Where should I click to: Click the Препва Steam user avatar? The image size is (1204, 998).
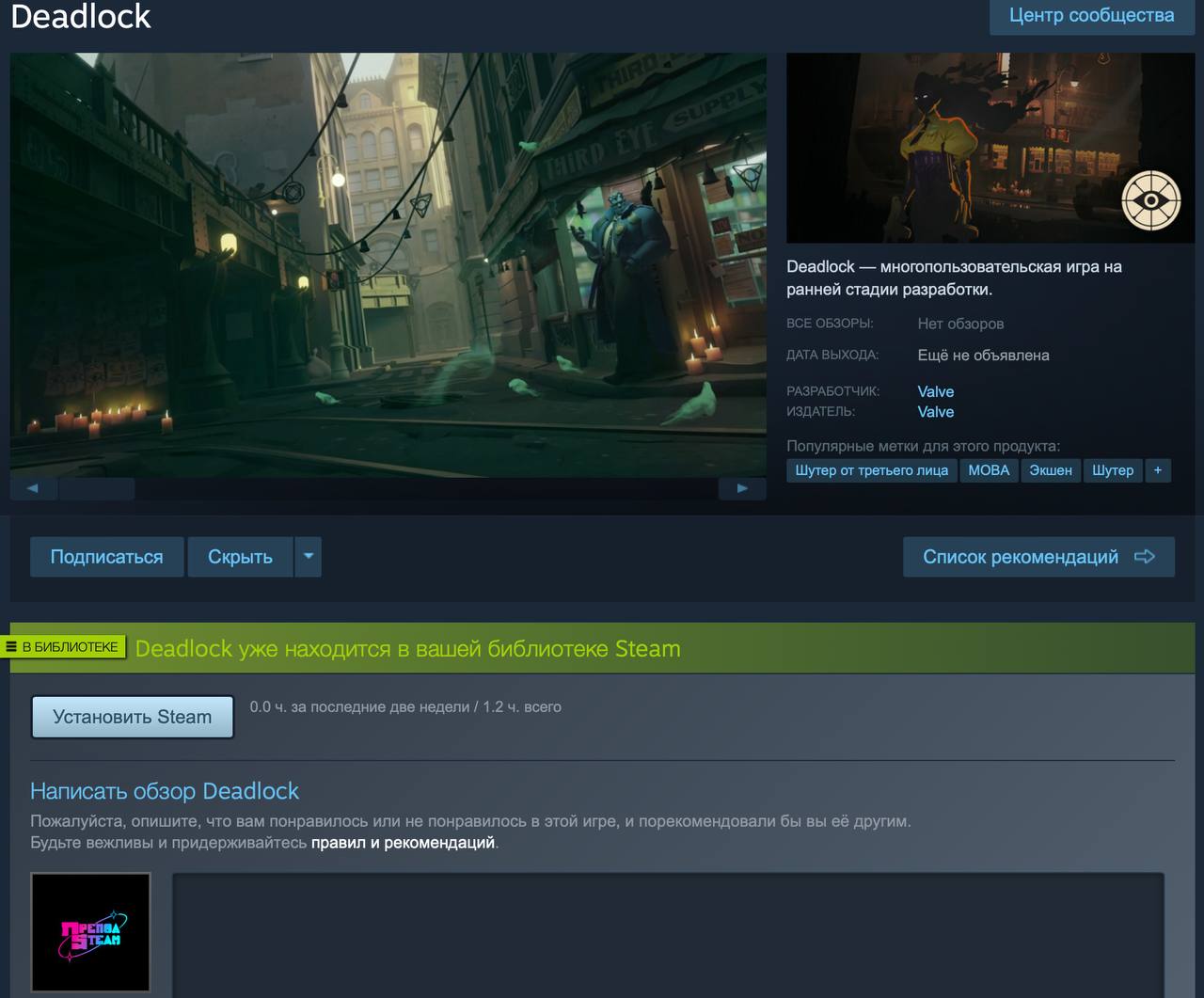pyautogui.click(x=90, y=932)
